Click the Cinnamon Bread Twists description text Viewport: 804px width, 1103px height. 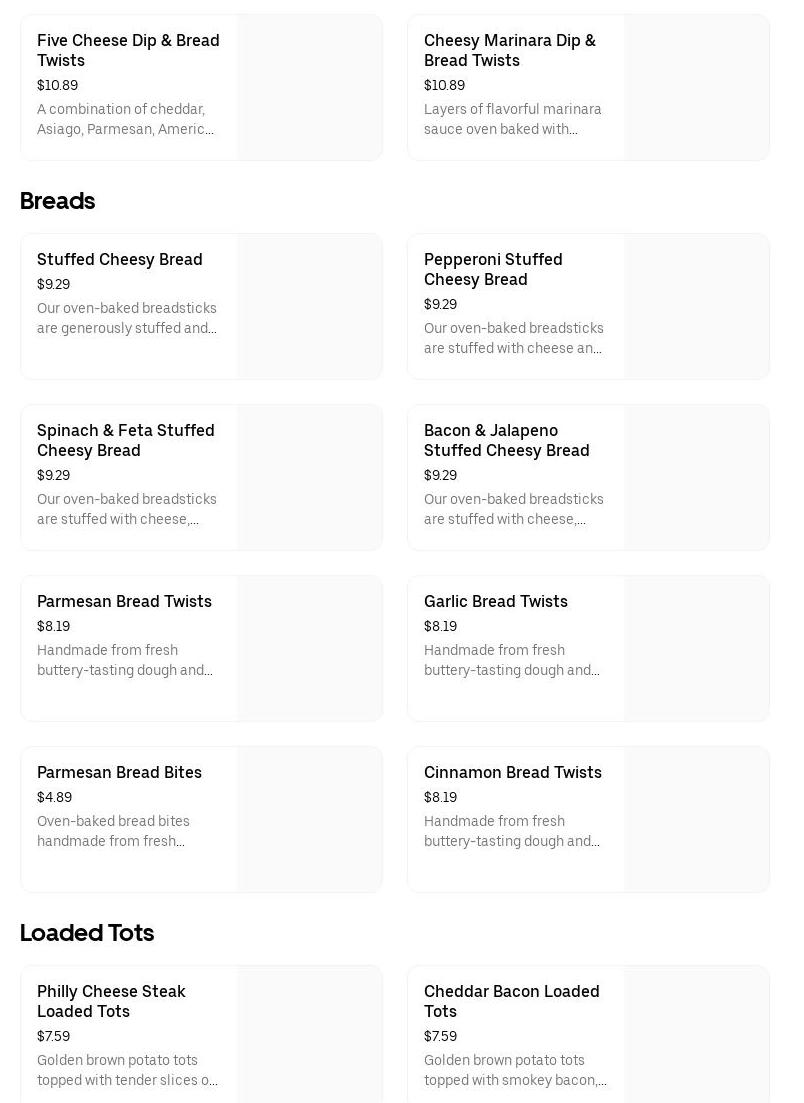pyautogui.click(x=512, y=831)
